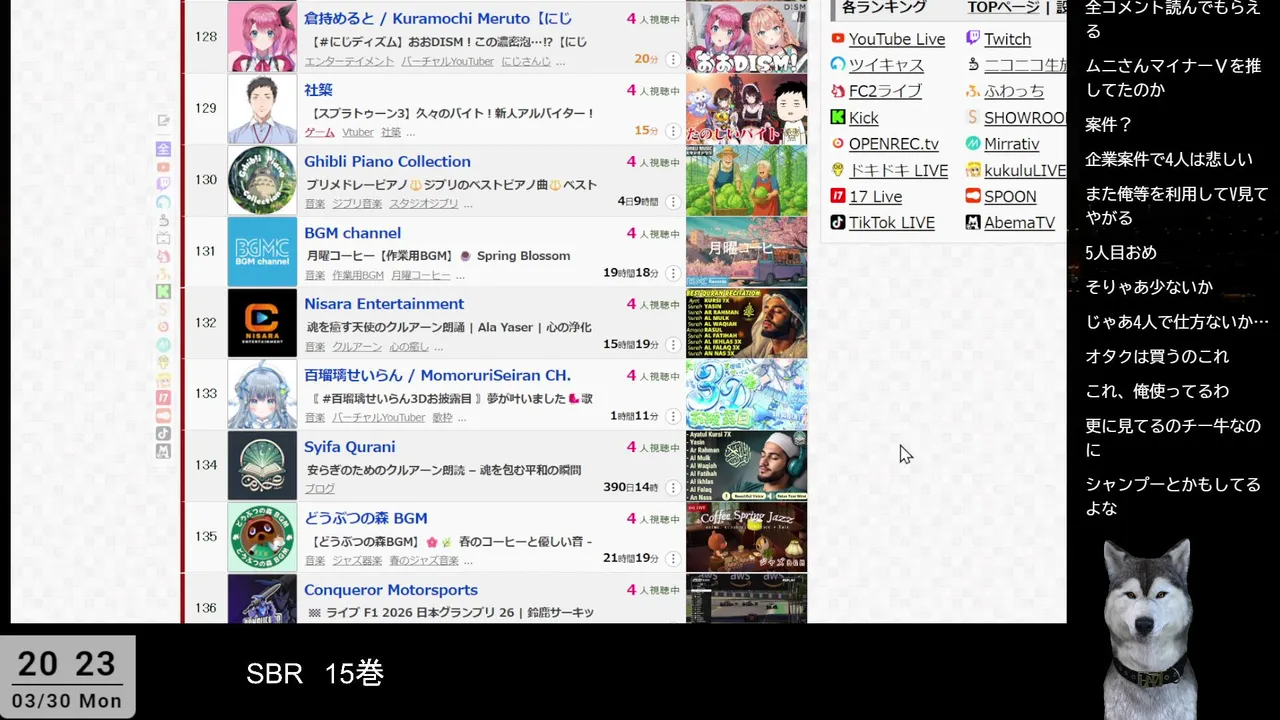Viewport: 1280px width, 720px height.
Task: Click the AbemaTV icon in the left sidebar
Action: pos(163,451)
